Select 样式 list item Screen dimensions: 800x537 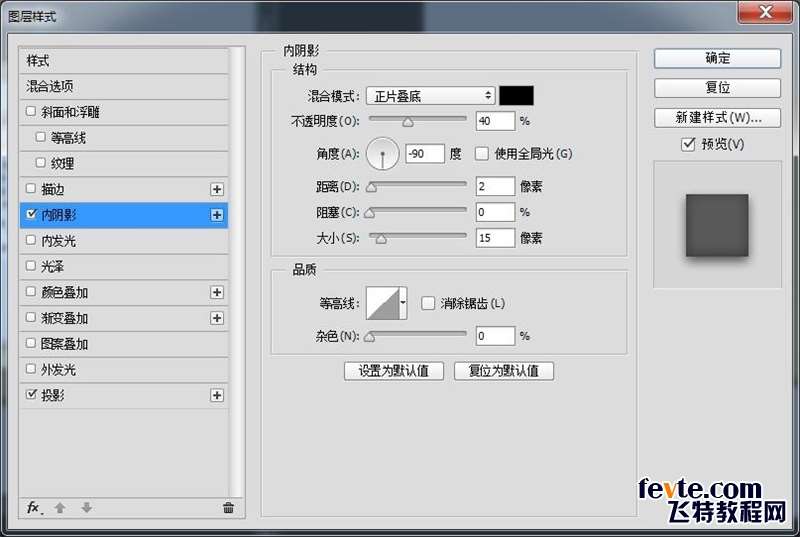tap(123, 61)
